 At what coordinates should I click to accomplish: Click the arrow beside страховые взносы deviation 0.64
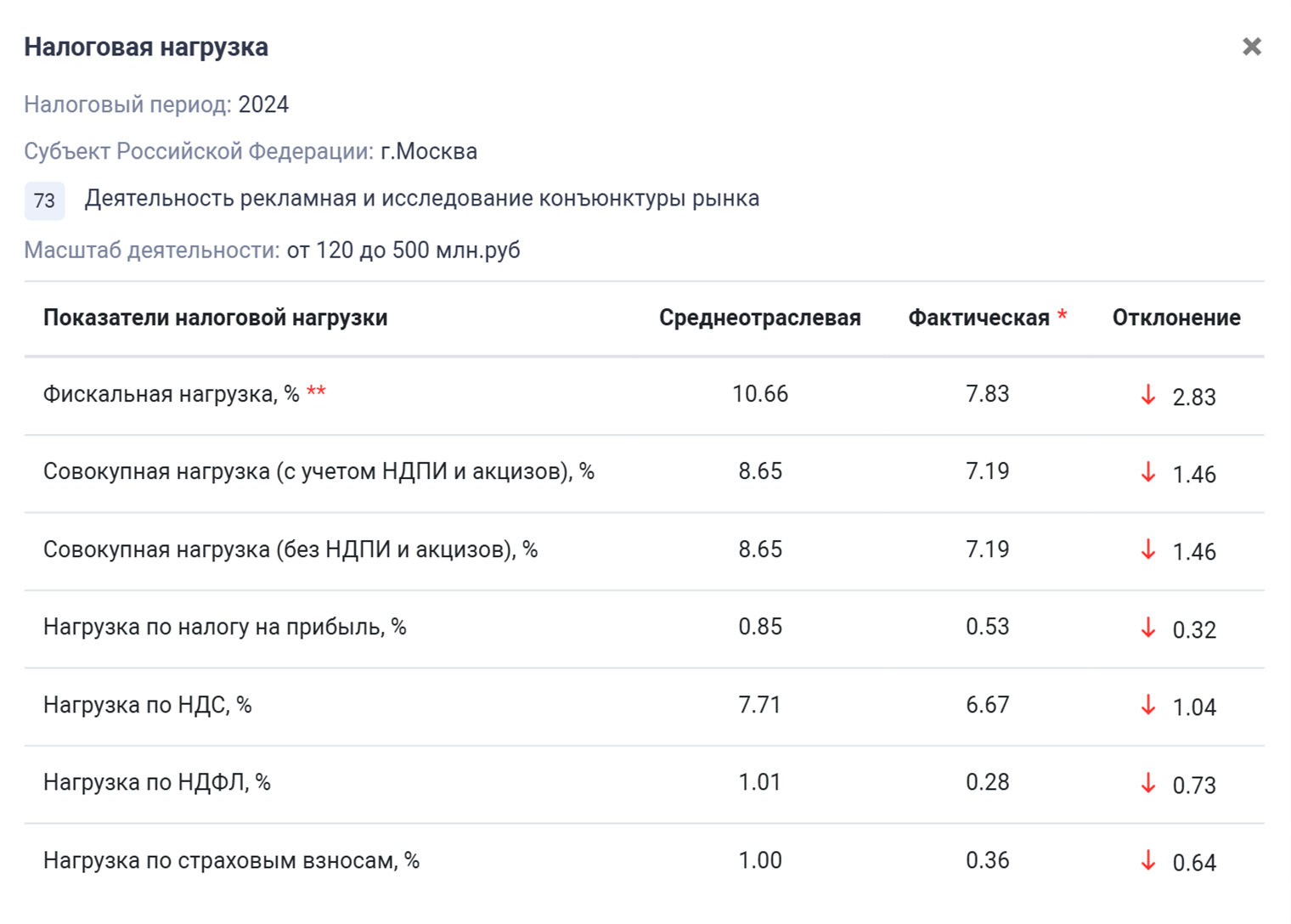click(x=1148, y=860)
